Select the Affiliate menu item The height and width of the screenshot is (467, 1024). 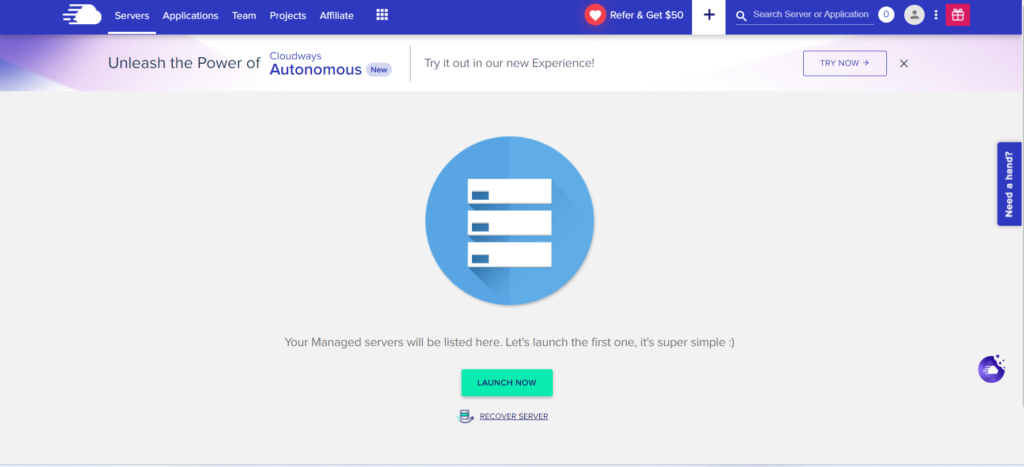(x=336, y=16)
